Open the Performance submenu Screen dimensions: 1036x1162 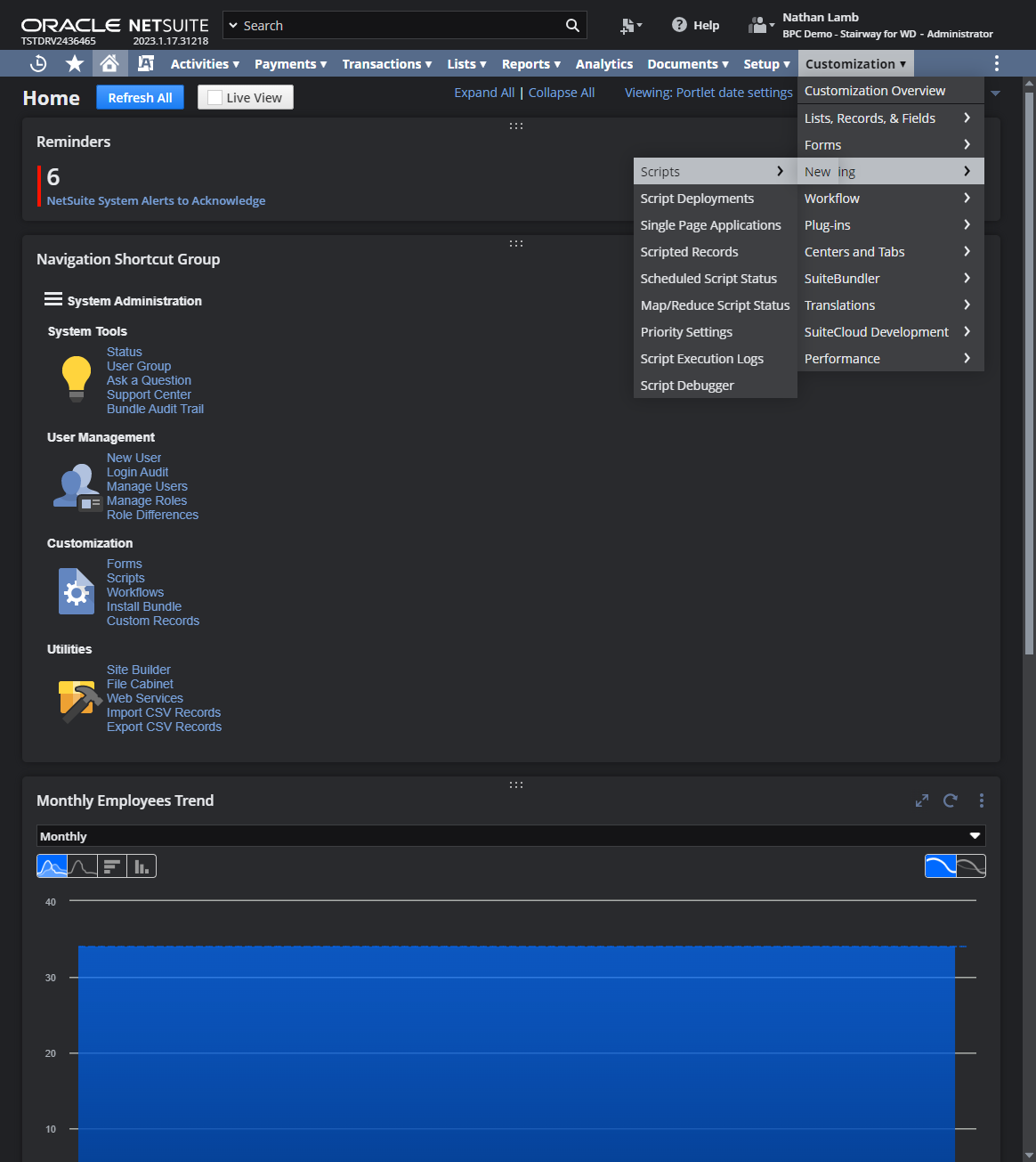click(891, 358)
